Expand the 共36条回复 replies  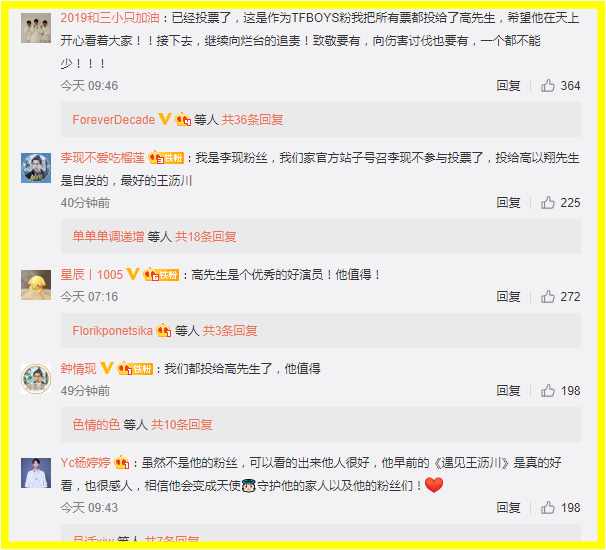(252, 120)
